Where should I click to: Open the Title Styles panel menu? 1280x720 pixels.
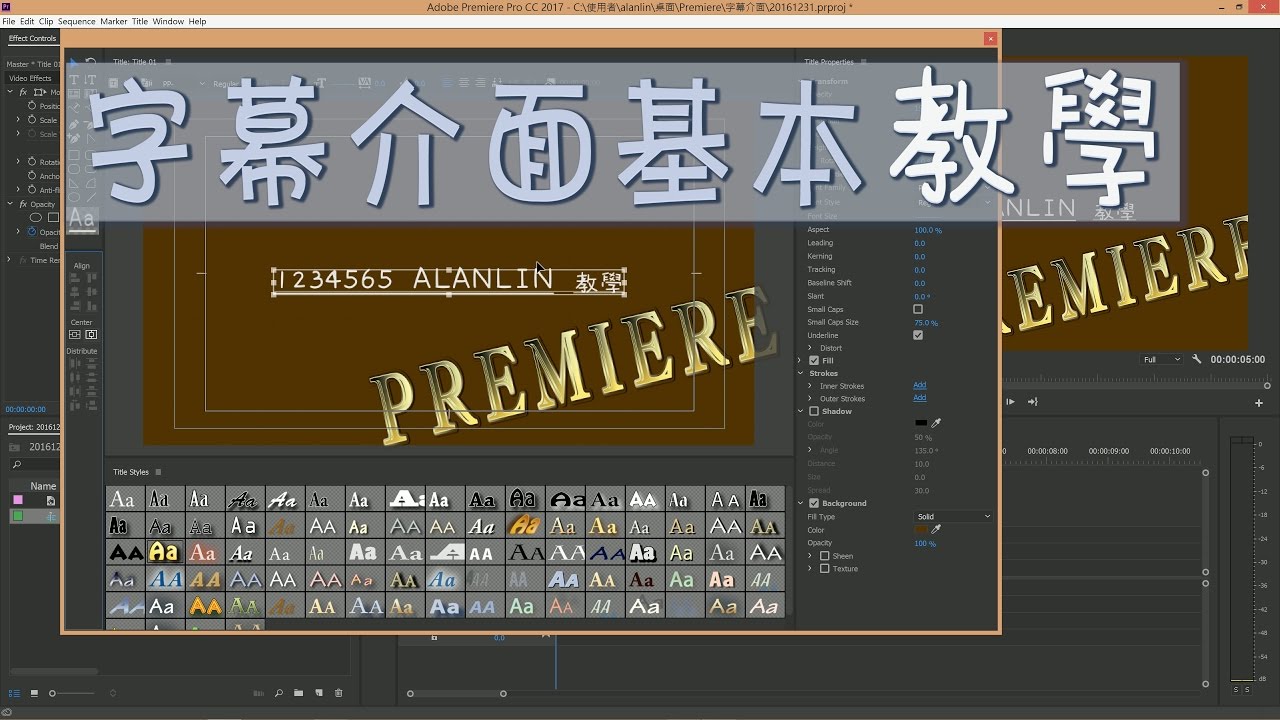[158, 472]
